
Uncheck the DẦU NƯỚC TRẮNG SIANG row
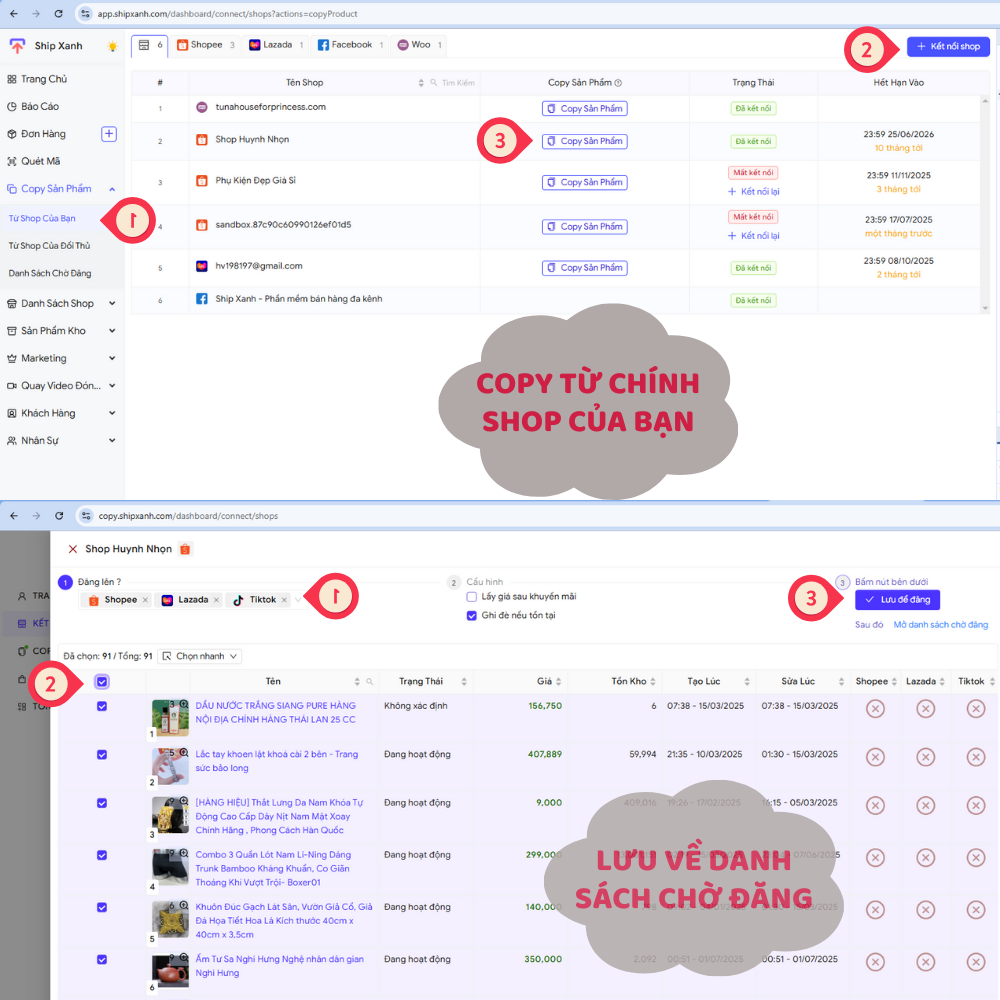pos(102,707)
